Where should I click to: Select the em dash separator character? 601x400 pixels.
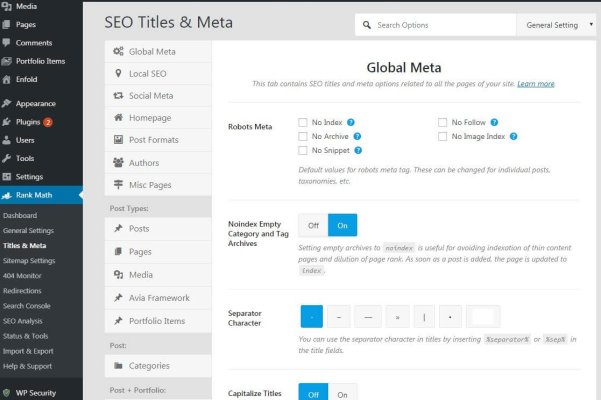click(368, 316)
